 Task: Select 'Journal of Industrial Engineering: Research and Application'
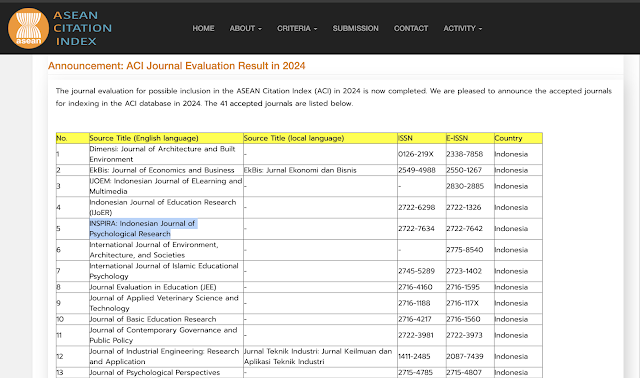164,356
